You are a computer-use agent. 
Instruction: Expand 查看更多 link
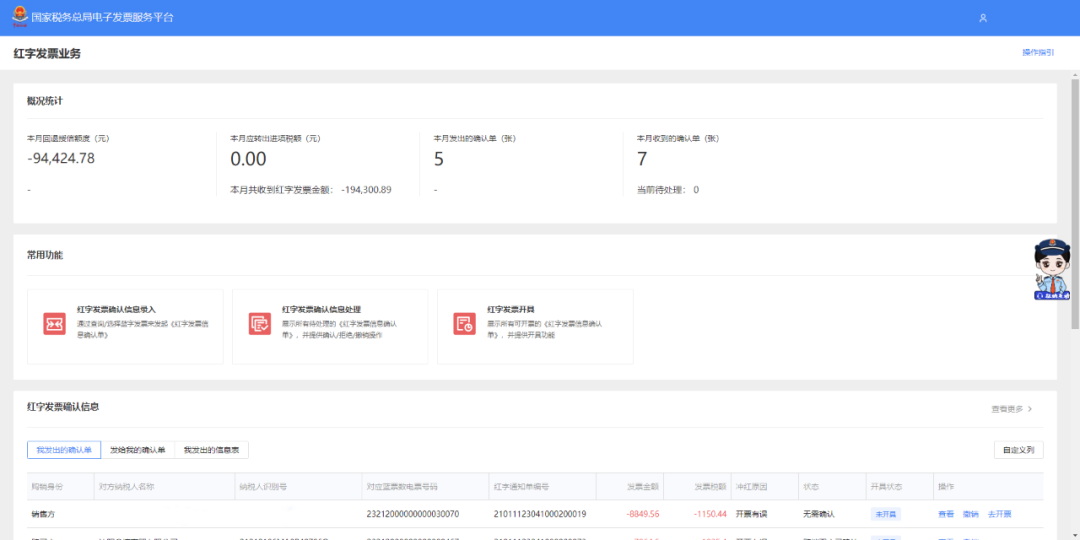[1012, 409]
